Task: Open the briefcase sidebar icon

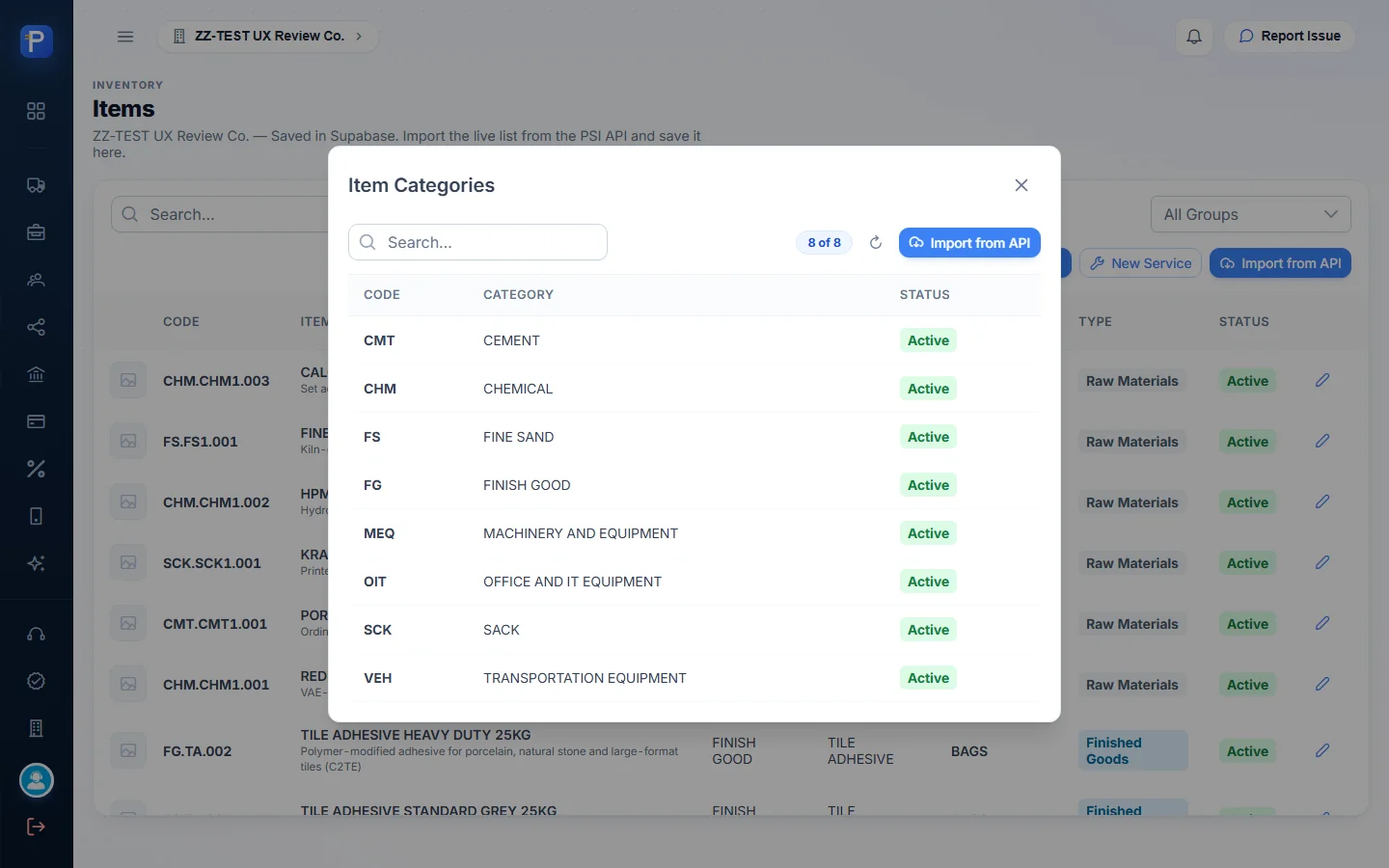Action: point(36,232)
